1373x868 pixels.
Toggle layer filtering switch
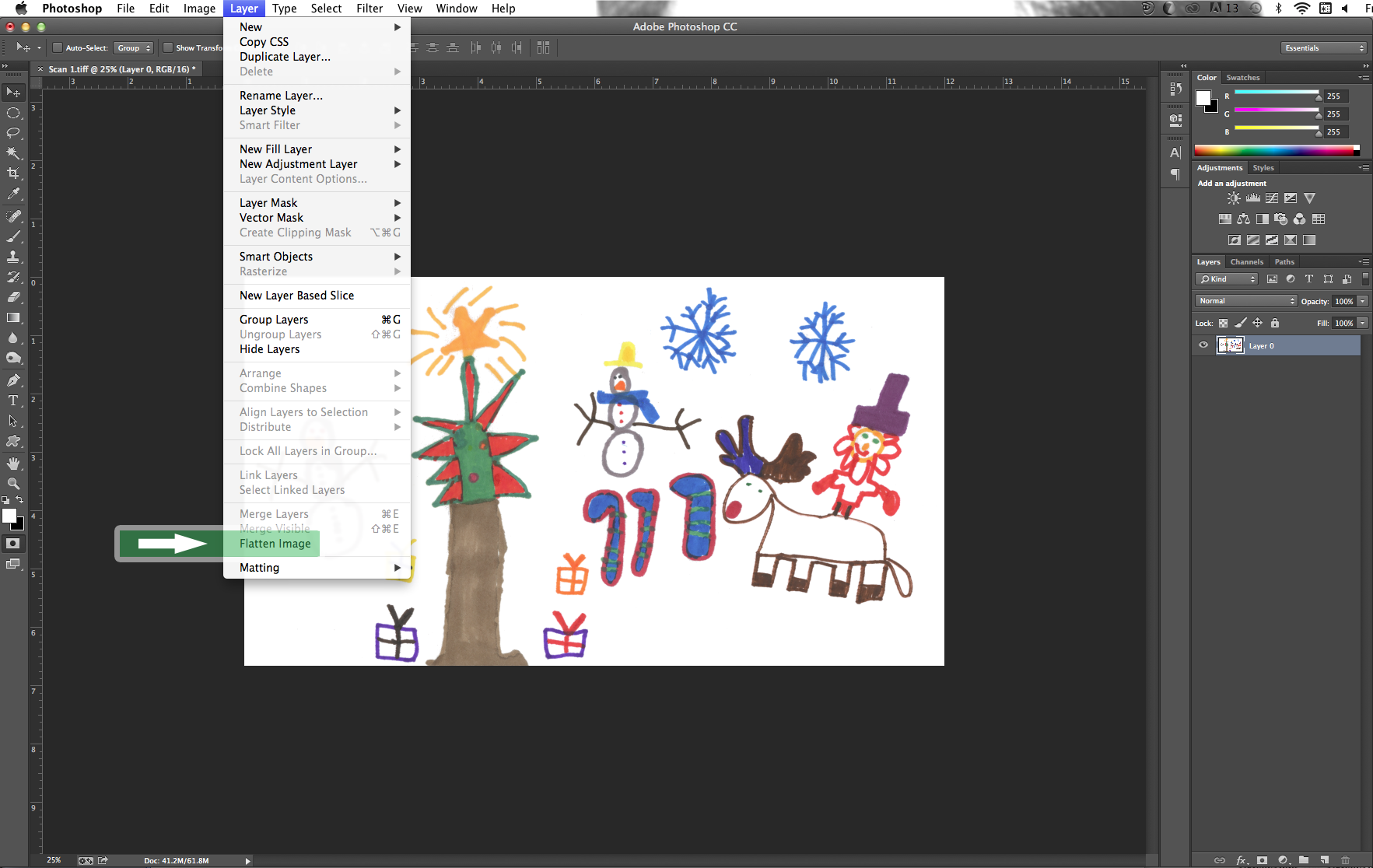(1365, 278)
